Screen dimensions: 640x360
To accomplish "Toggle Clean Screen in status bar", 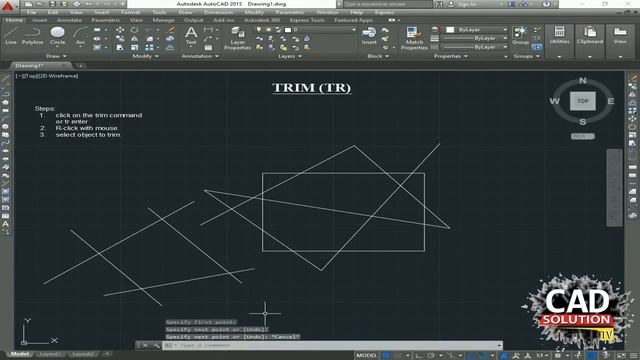I will pyautogui.click(x=621, y=356).
